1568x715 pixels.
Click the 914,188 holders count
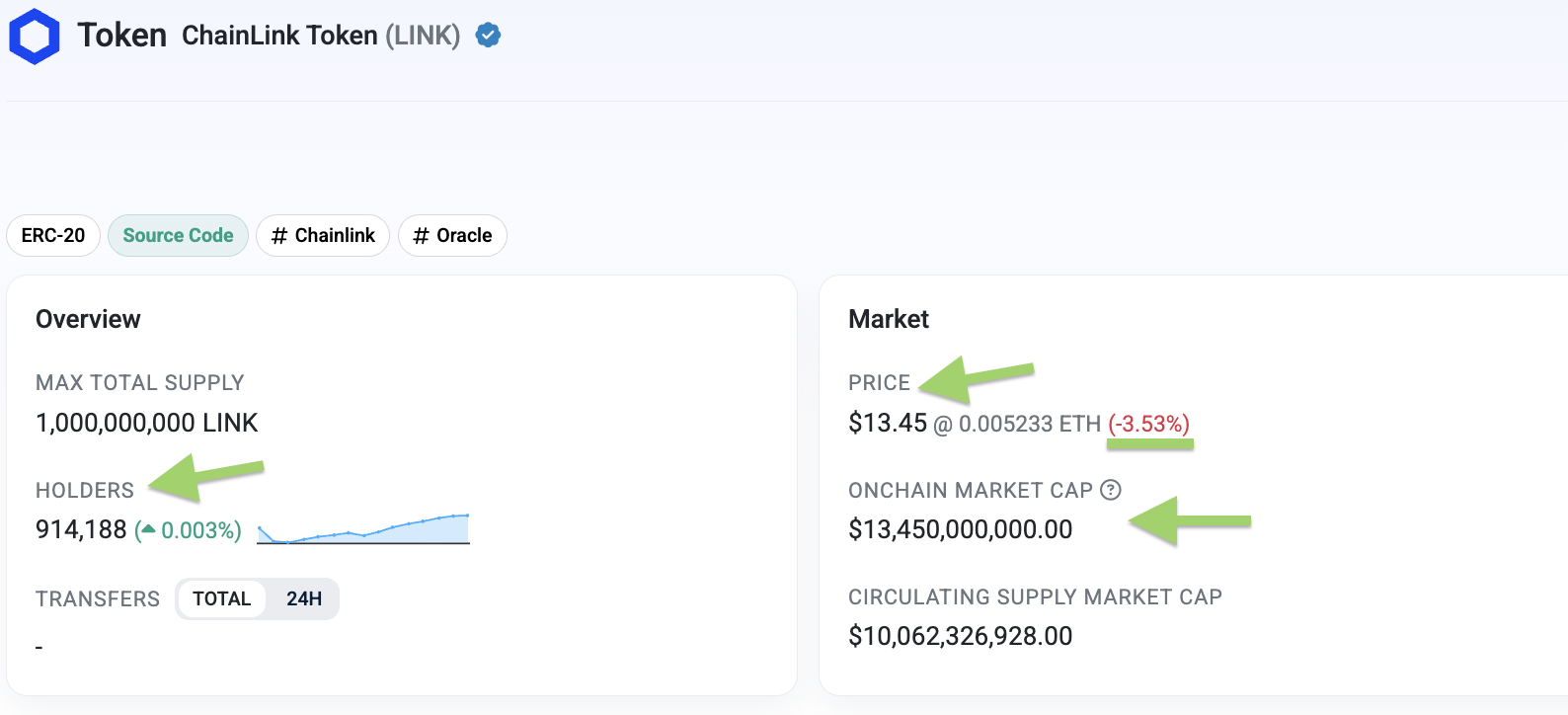(x=81, y=530)
